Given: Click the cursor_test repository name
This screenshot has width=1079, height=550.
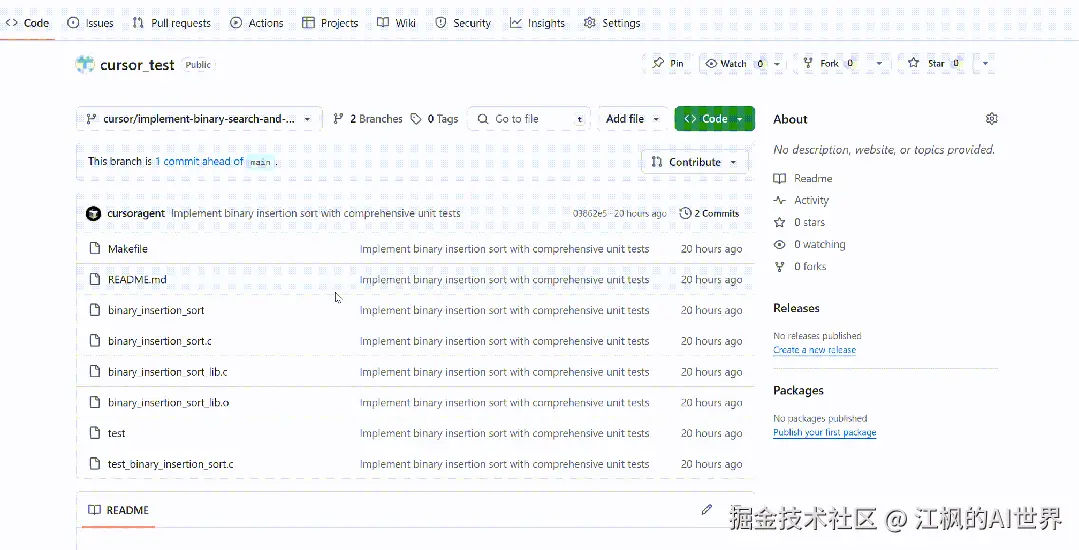Looking at the screenshot, I should tap(137, 65).
